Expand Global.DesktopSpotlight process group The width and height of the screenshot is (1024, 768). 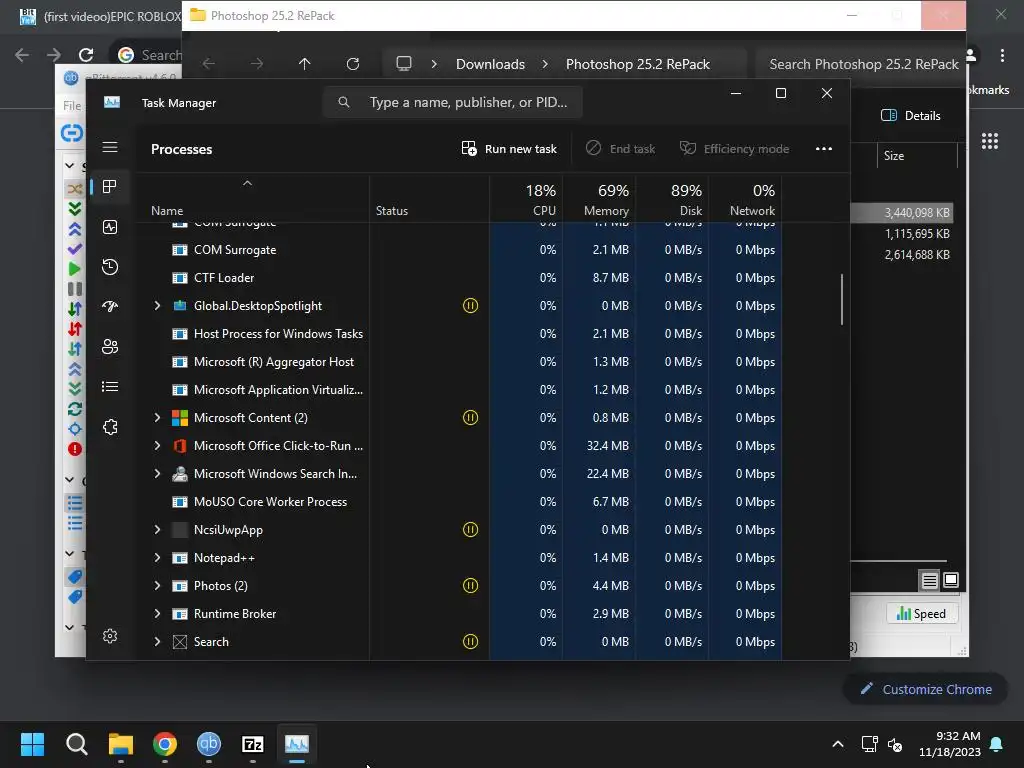[x=157, y=306]
